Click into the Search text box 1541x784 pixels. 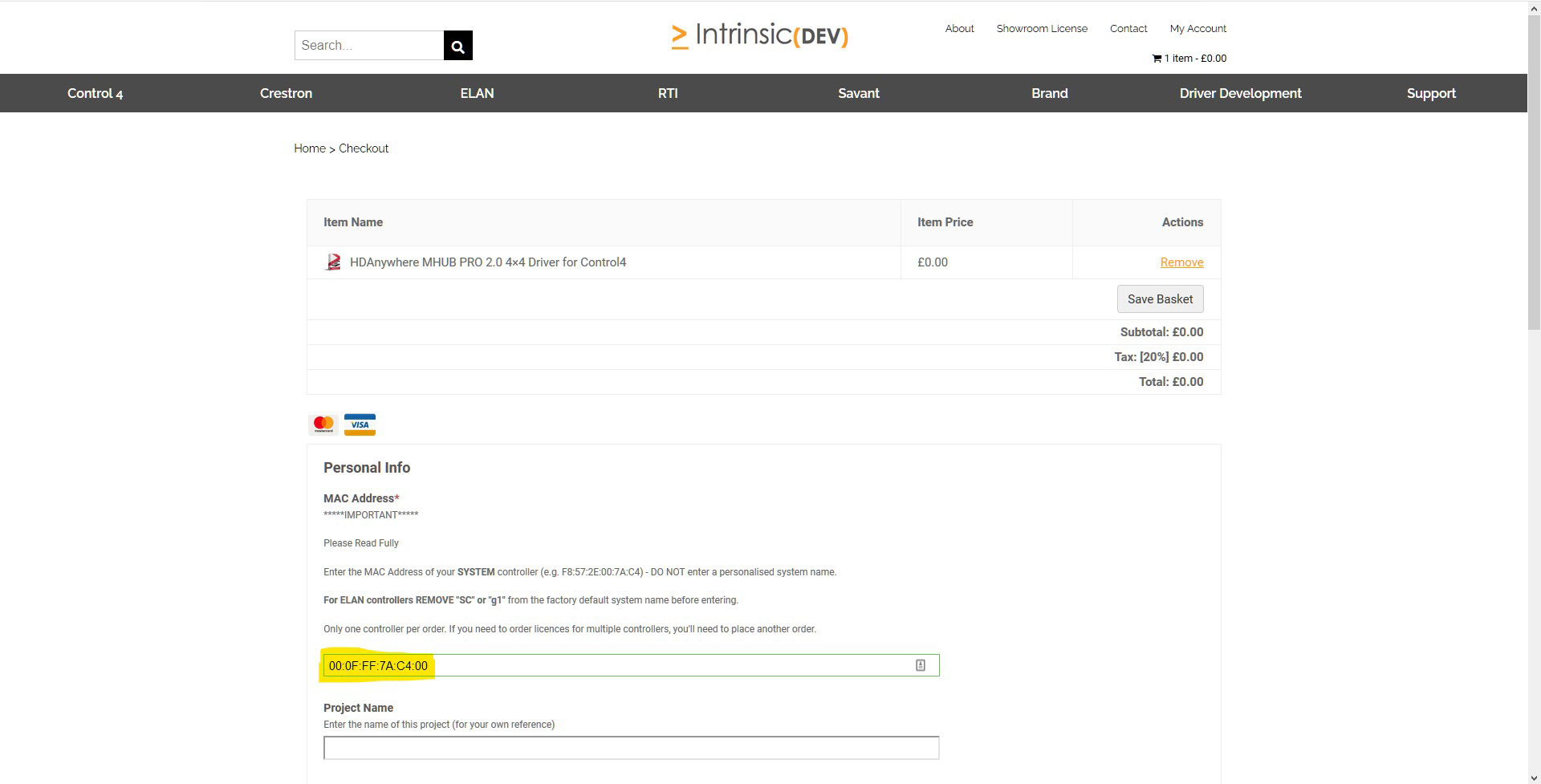(369, 46)
